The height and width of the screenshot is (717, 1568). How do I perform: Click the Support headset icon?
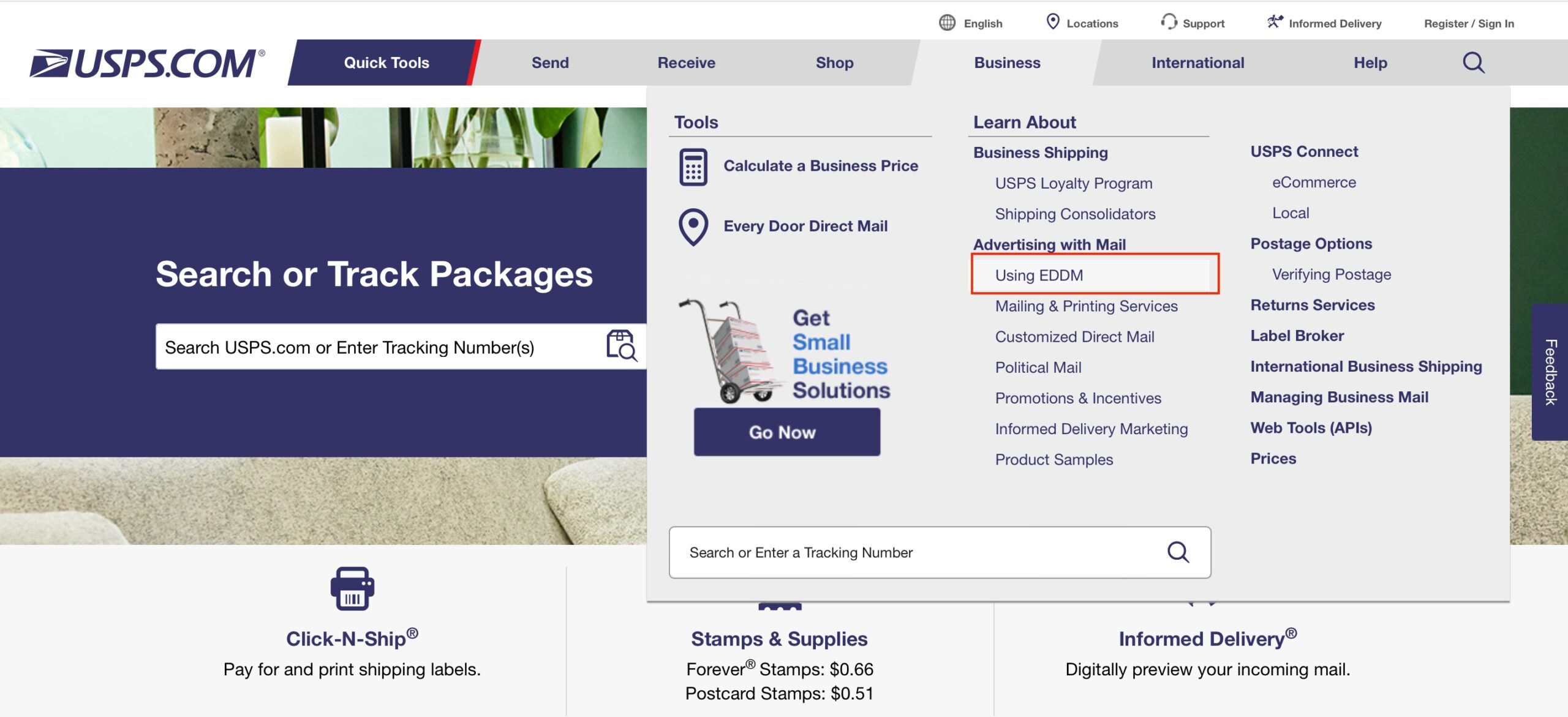click(x=1164, y=22)
